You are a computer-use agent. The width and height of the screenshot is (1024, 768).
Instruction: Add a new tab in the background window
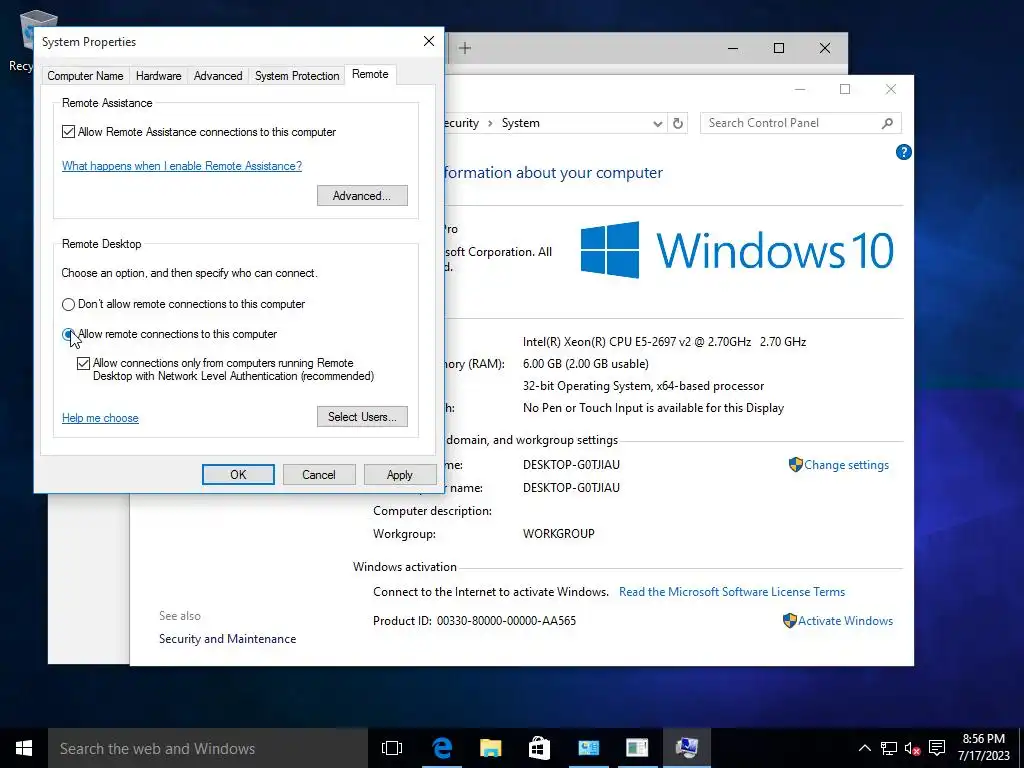point(464,48)
